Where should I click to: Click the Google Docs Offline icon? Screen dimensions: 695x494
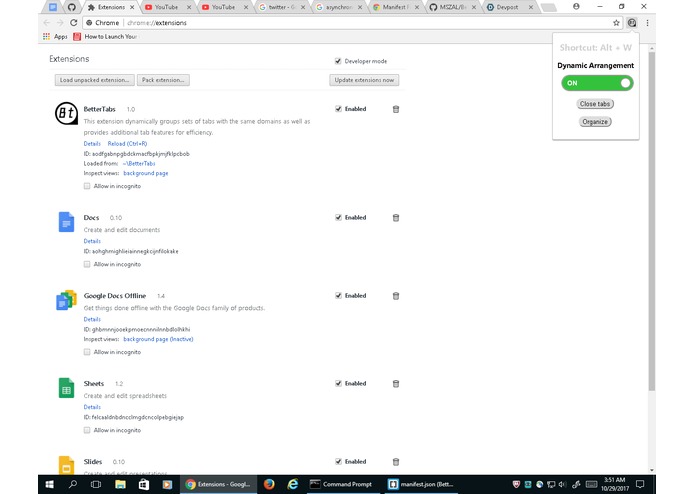66,300
